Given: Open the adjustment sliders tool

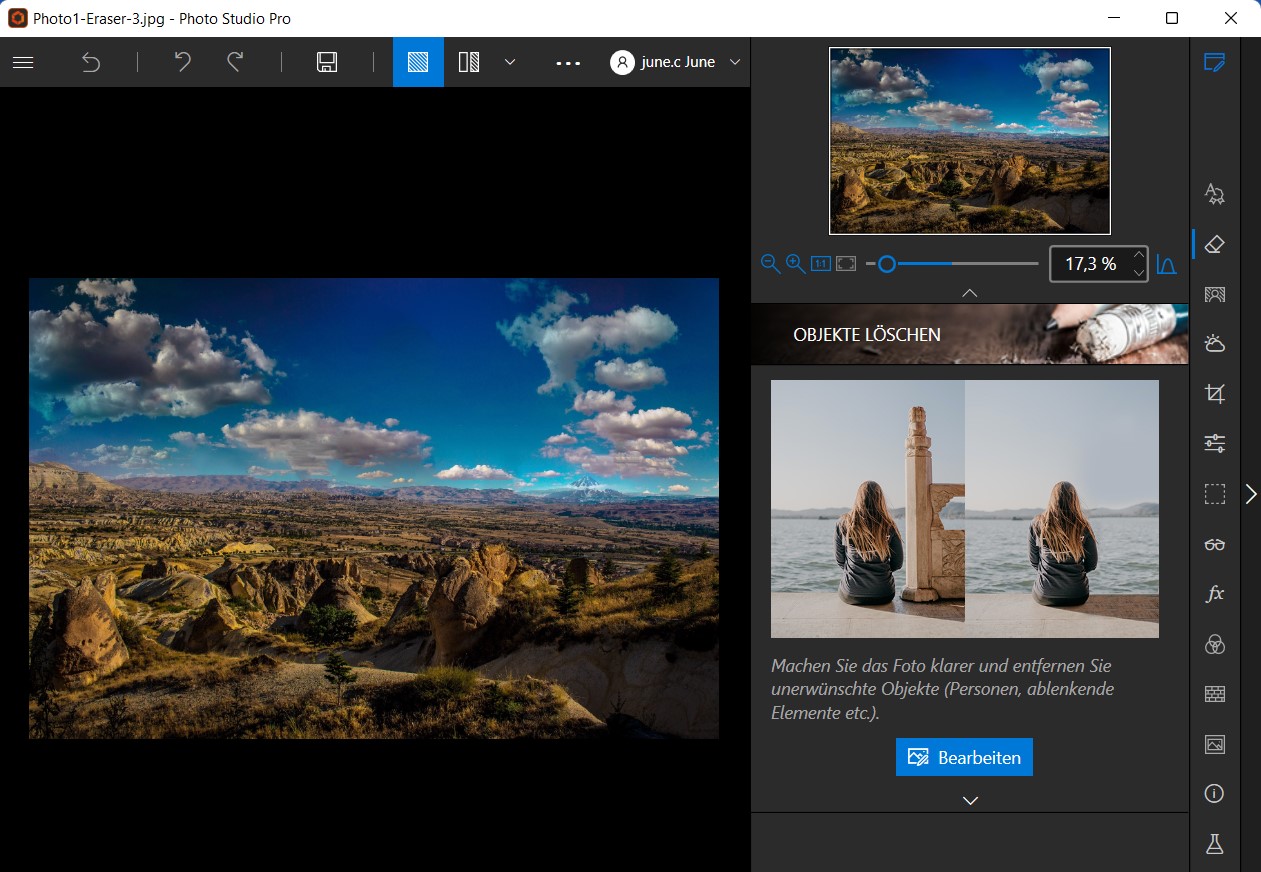Looking at the screenshot, I should (1215, 444).
